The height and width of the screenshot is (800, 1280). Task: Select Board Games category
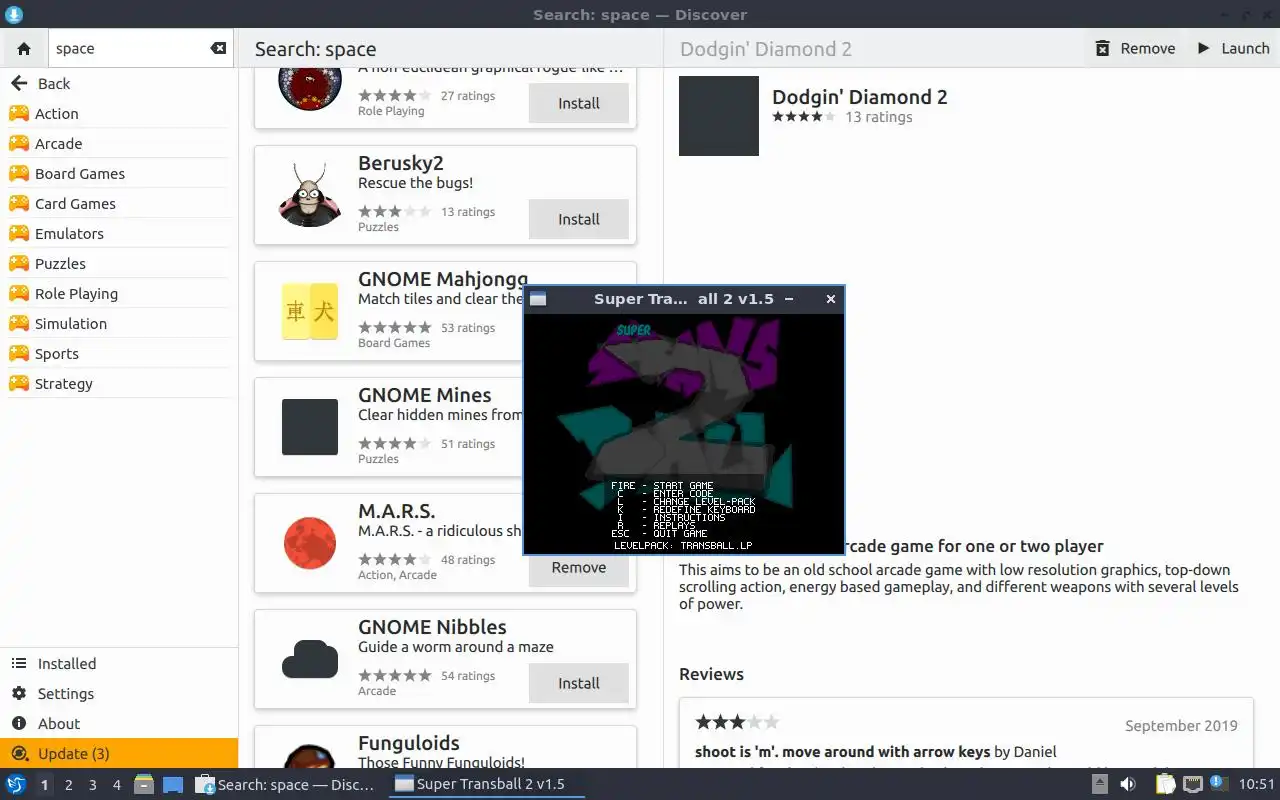click(x=119, y=174)
